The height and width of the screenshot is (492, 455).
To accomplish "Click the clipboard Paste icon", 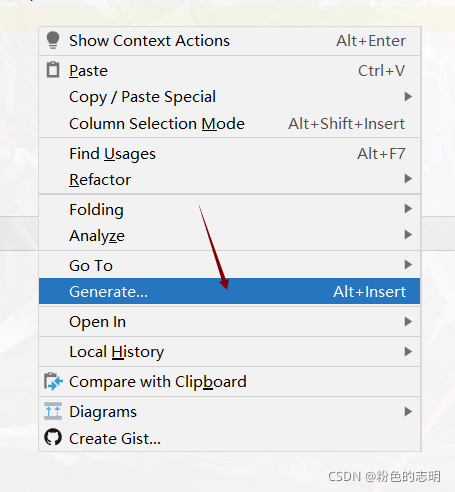I will (53, 70).
